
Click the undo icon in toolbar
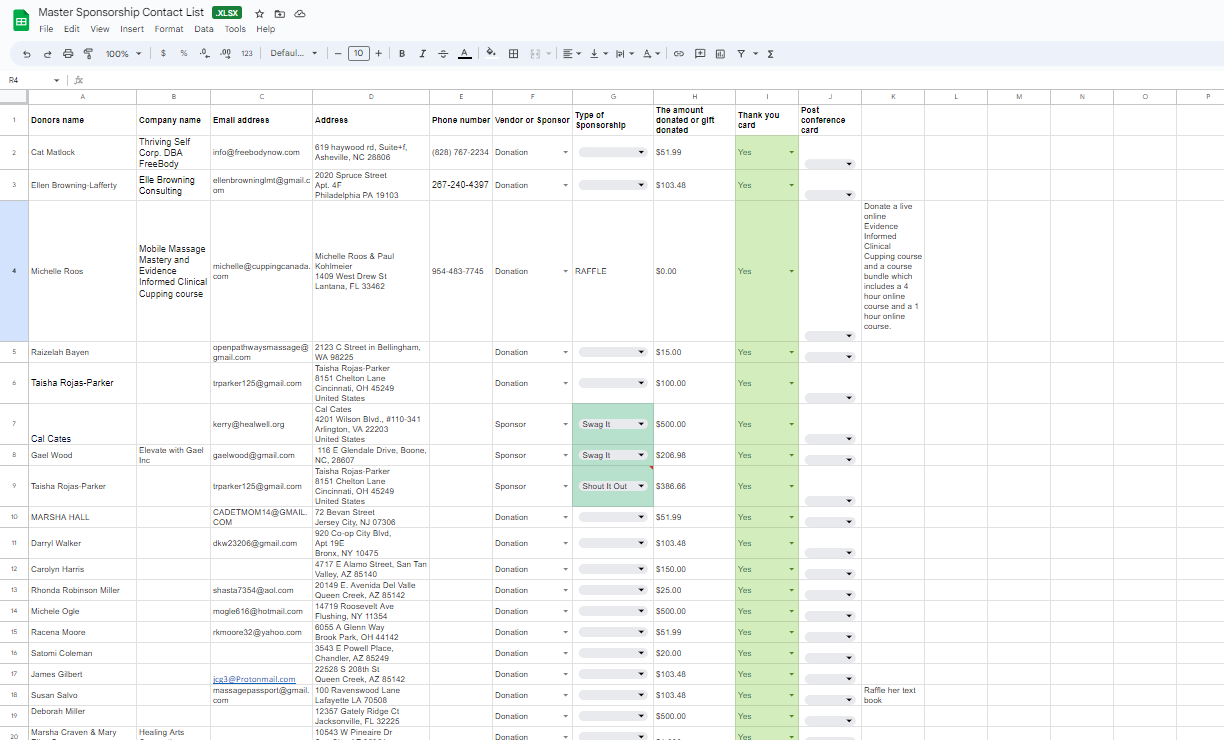(x=27, y=54)
